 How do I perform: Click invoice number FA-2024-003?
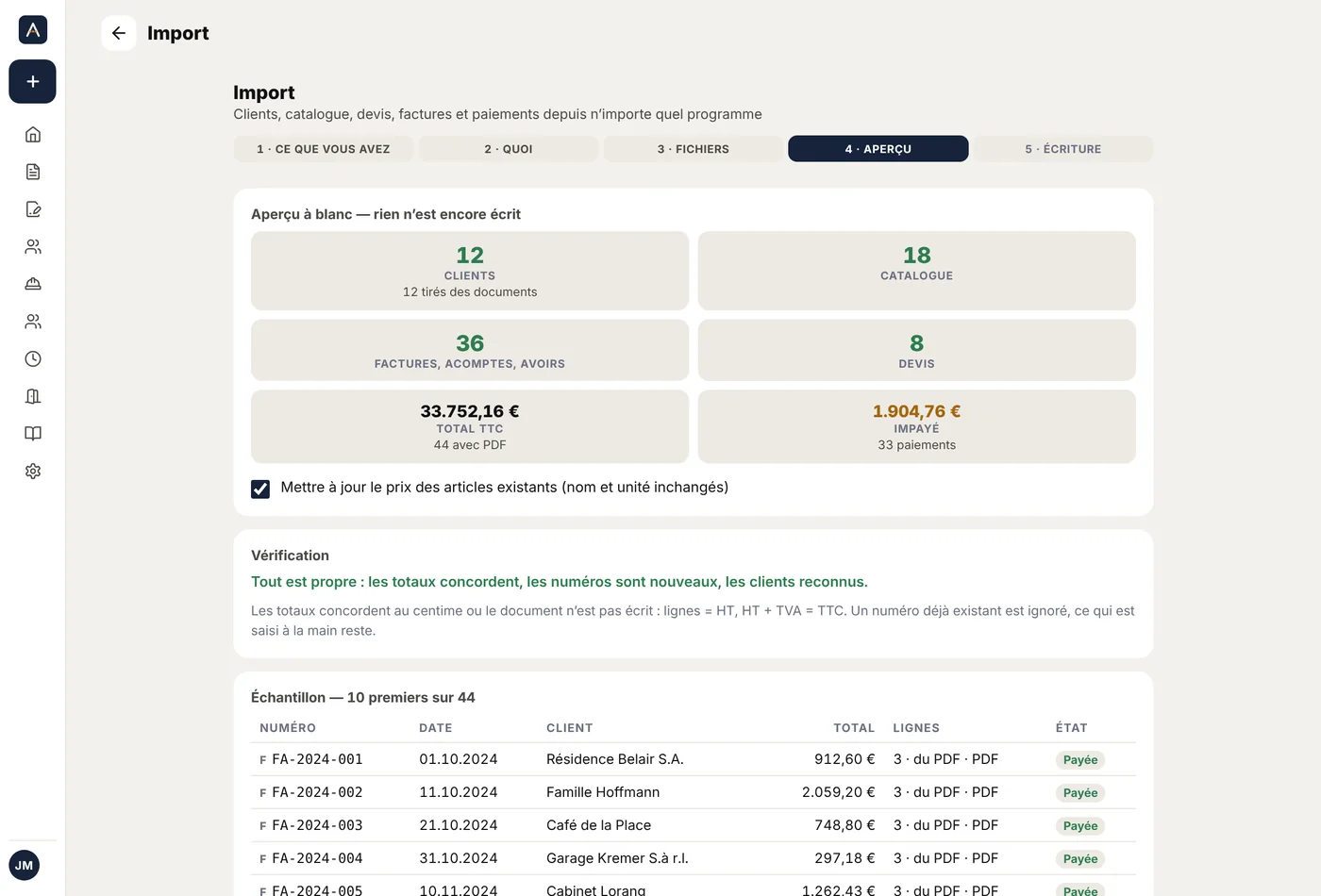coord(317,825)
